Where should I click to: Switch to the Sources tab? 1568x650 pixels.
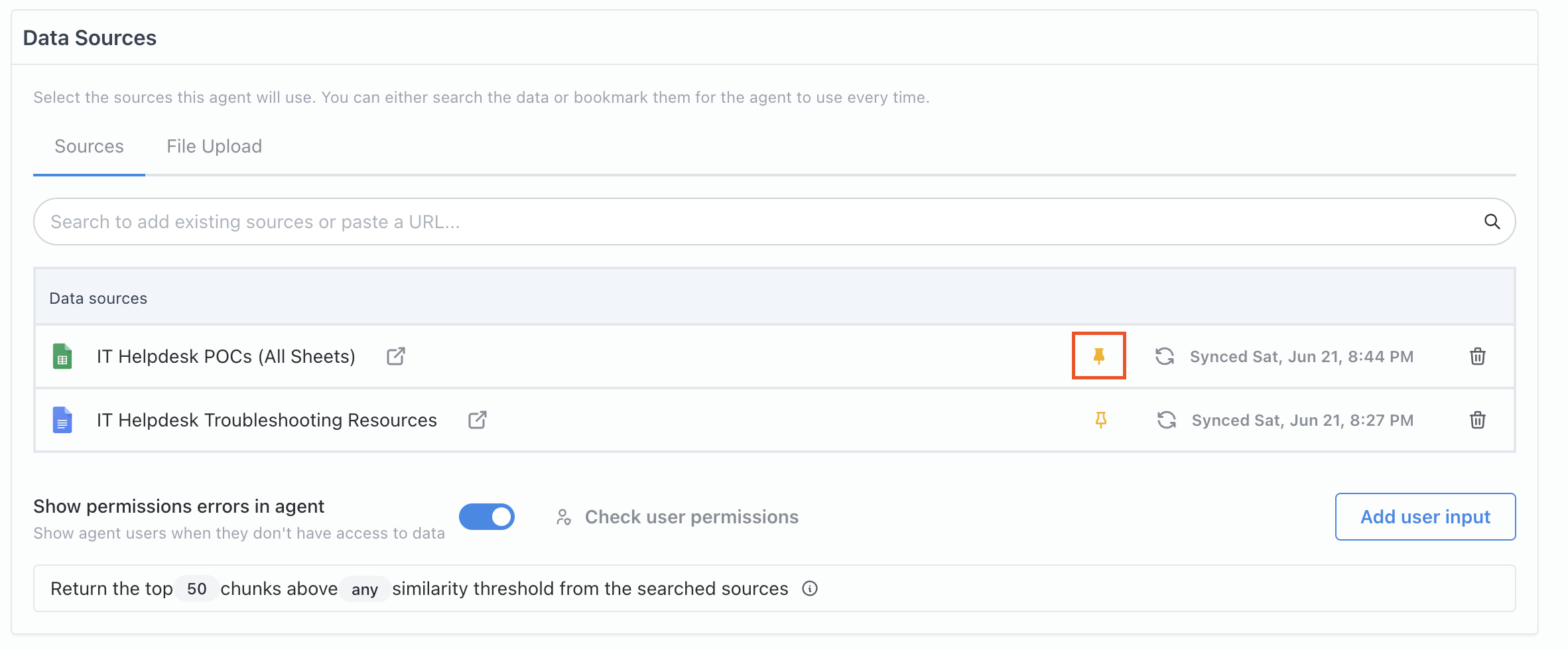(x=89, y=147)
